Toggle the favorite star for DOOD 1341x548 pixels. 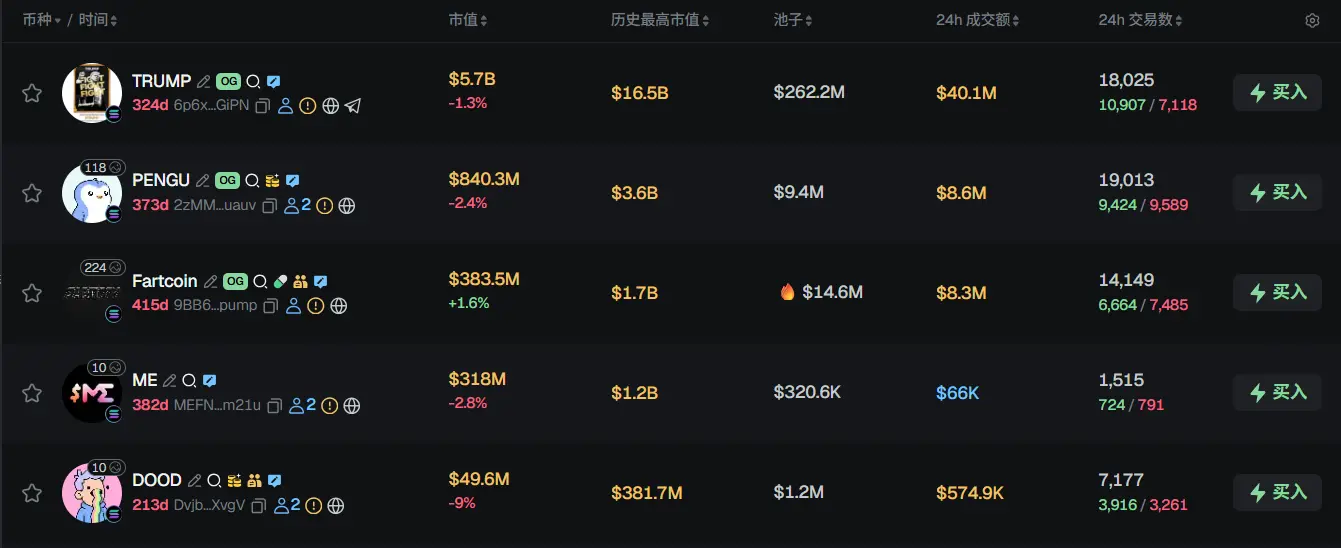[32, 493]
